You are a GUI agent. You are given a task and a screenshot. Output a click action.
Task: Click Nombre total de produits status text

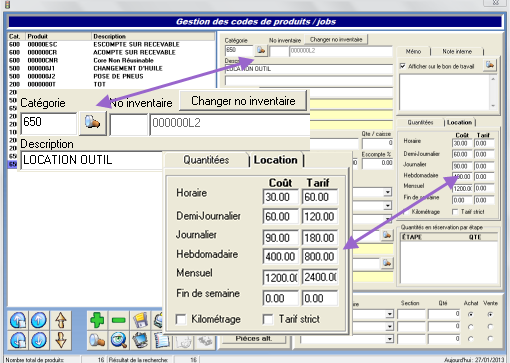(x=35, y=360)
